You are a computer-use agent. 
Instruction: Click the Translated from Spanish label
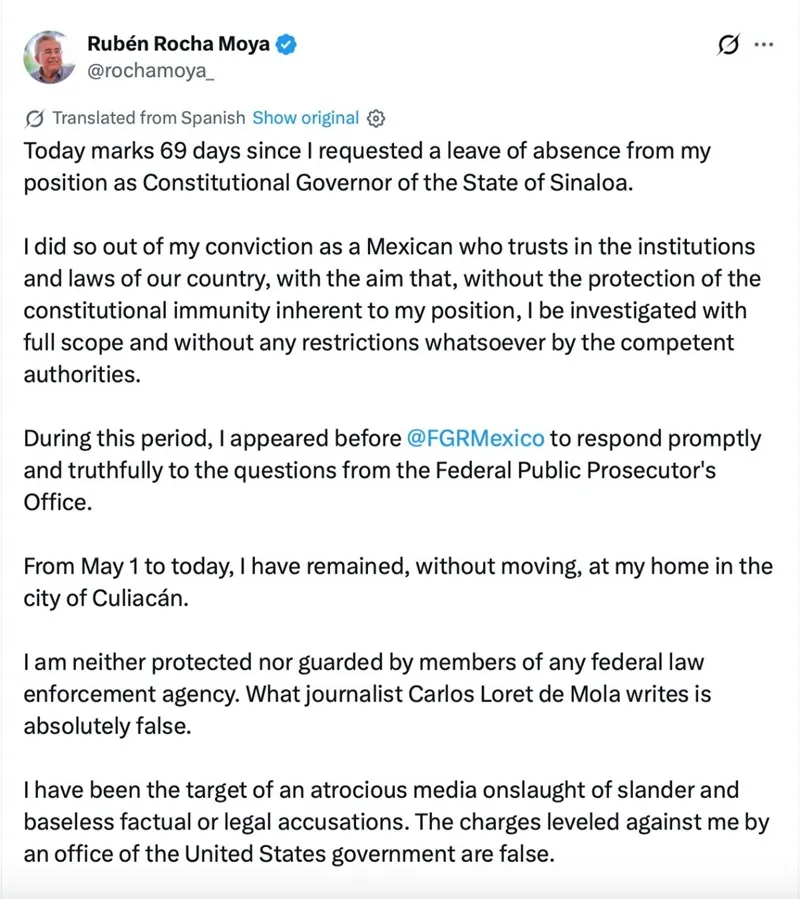tap(149, 118)
